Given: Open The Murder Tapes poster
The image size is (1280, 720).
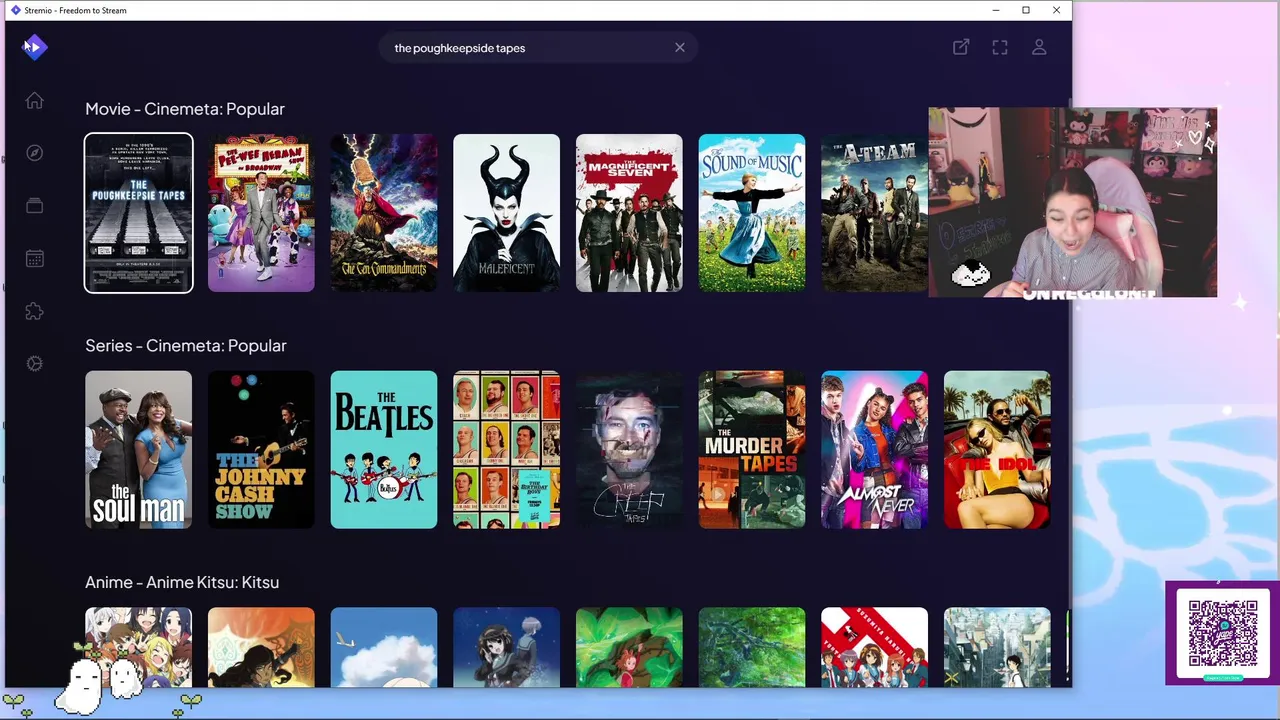Looking at the screenshot, I should [x=752, y=450].
